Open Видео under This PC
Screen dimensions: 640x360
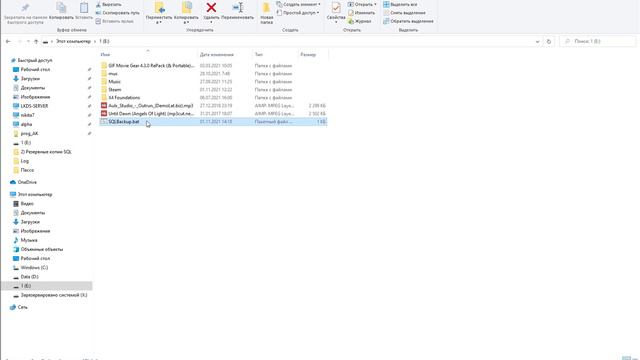click(27, 204)
